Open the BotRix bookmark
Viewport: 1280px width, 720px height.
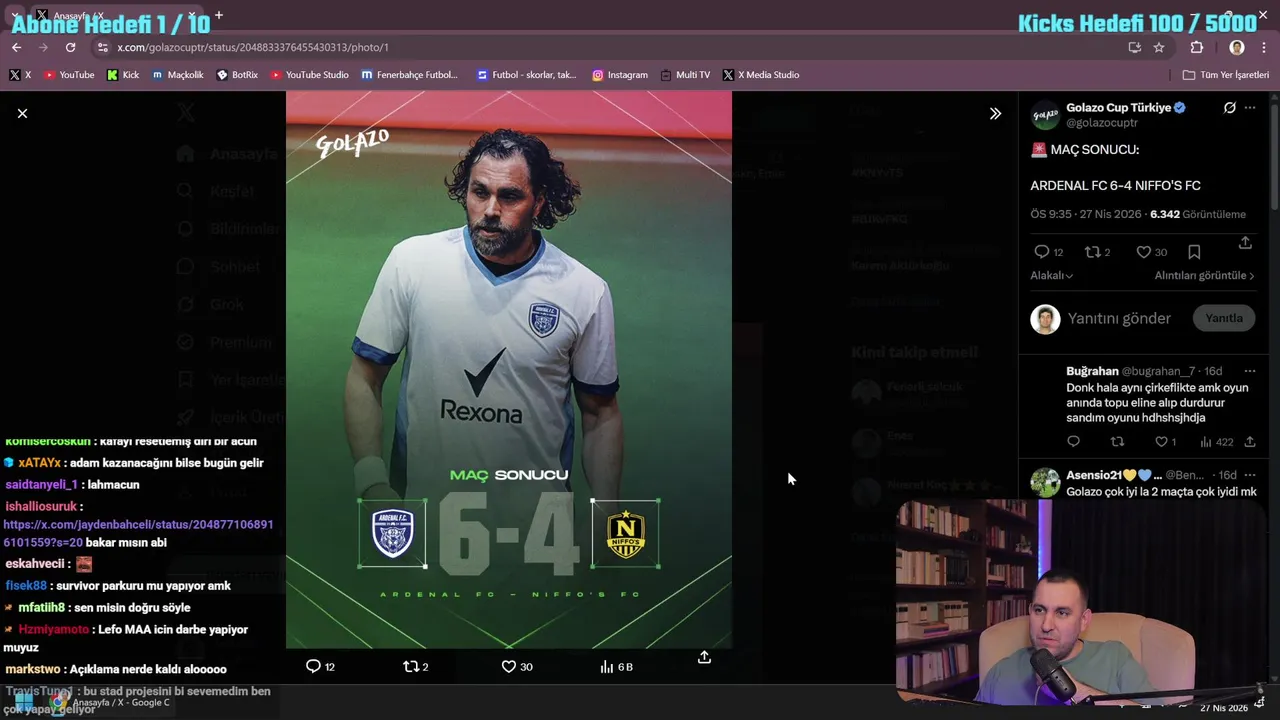[x=237, y=75]
